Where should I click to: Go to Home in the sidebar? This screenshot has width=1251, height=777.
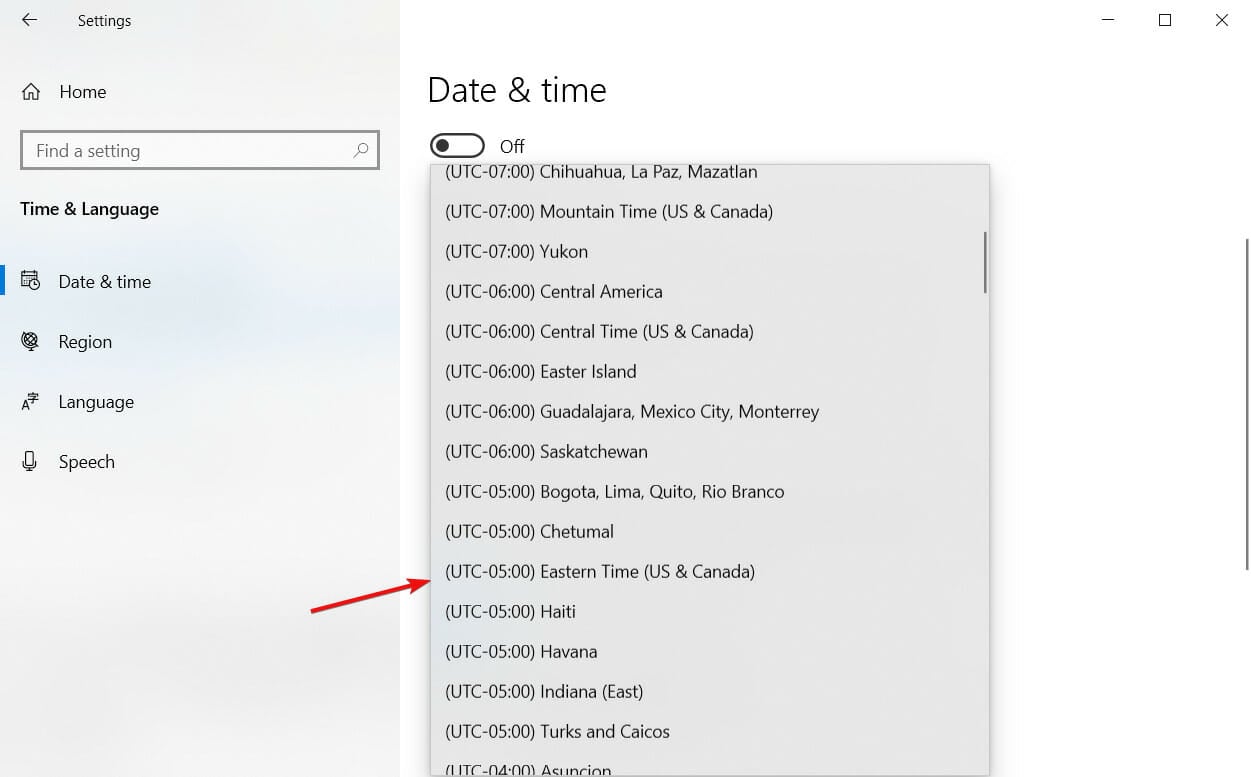tap(200, 92)
